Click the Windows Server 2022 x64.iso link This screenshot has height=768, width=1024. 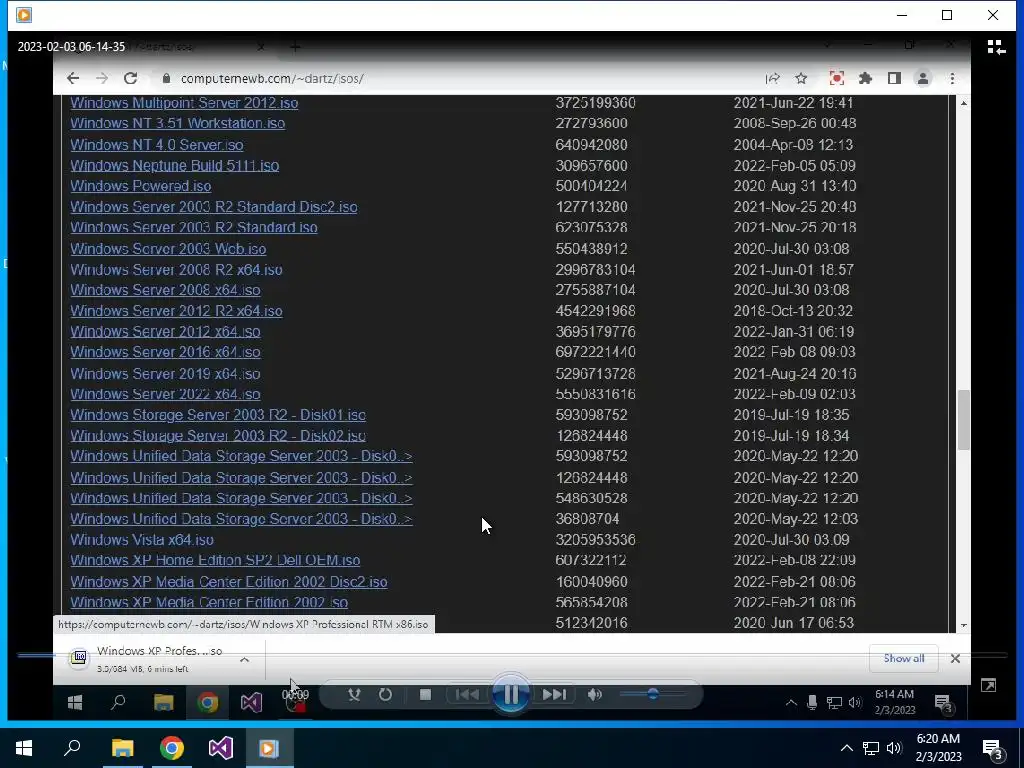point(165,394)
